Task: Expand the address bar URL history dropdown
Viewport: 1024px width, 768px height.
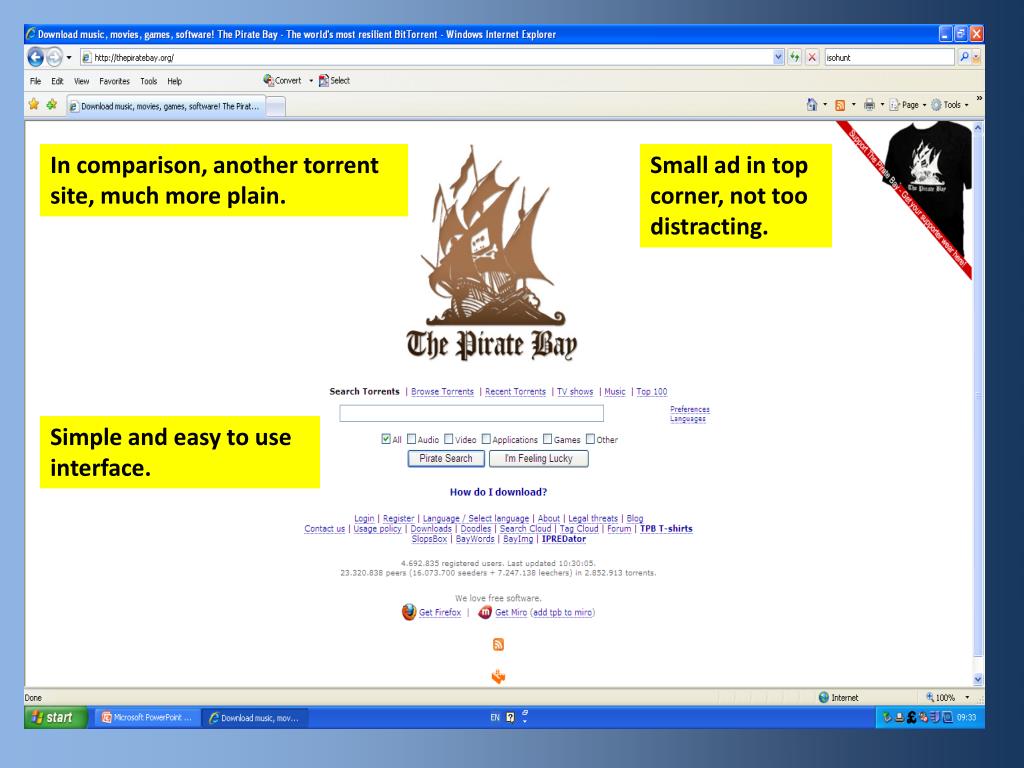Action: coord(778,57)
